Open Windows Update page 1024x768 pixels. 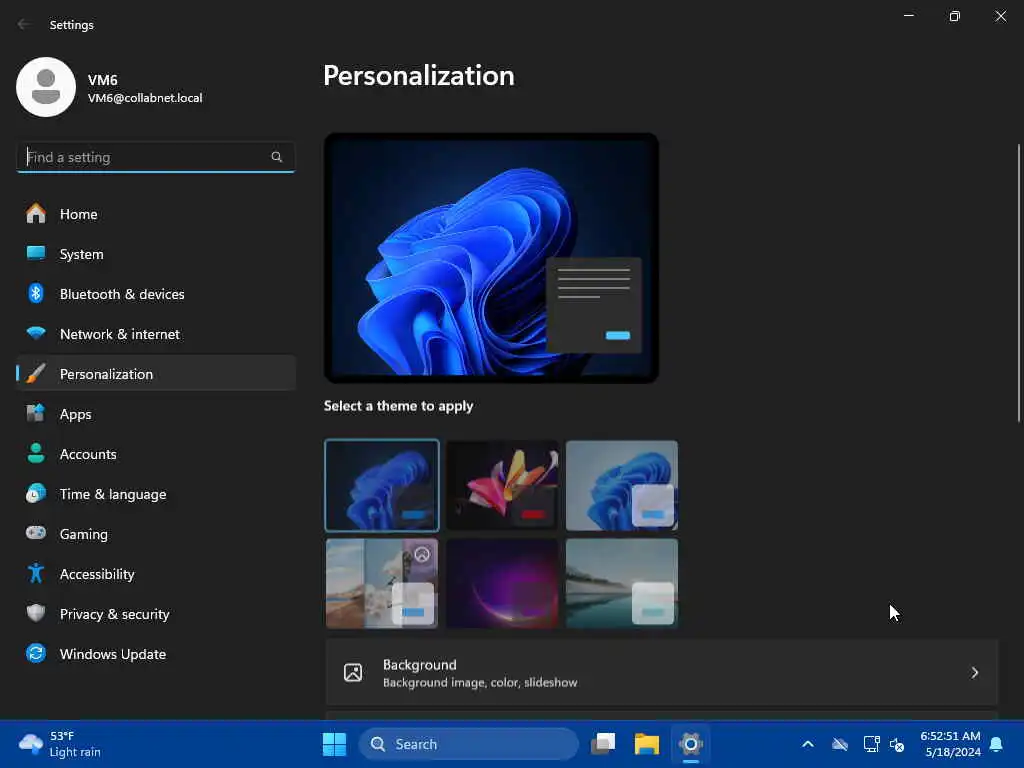155,654
